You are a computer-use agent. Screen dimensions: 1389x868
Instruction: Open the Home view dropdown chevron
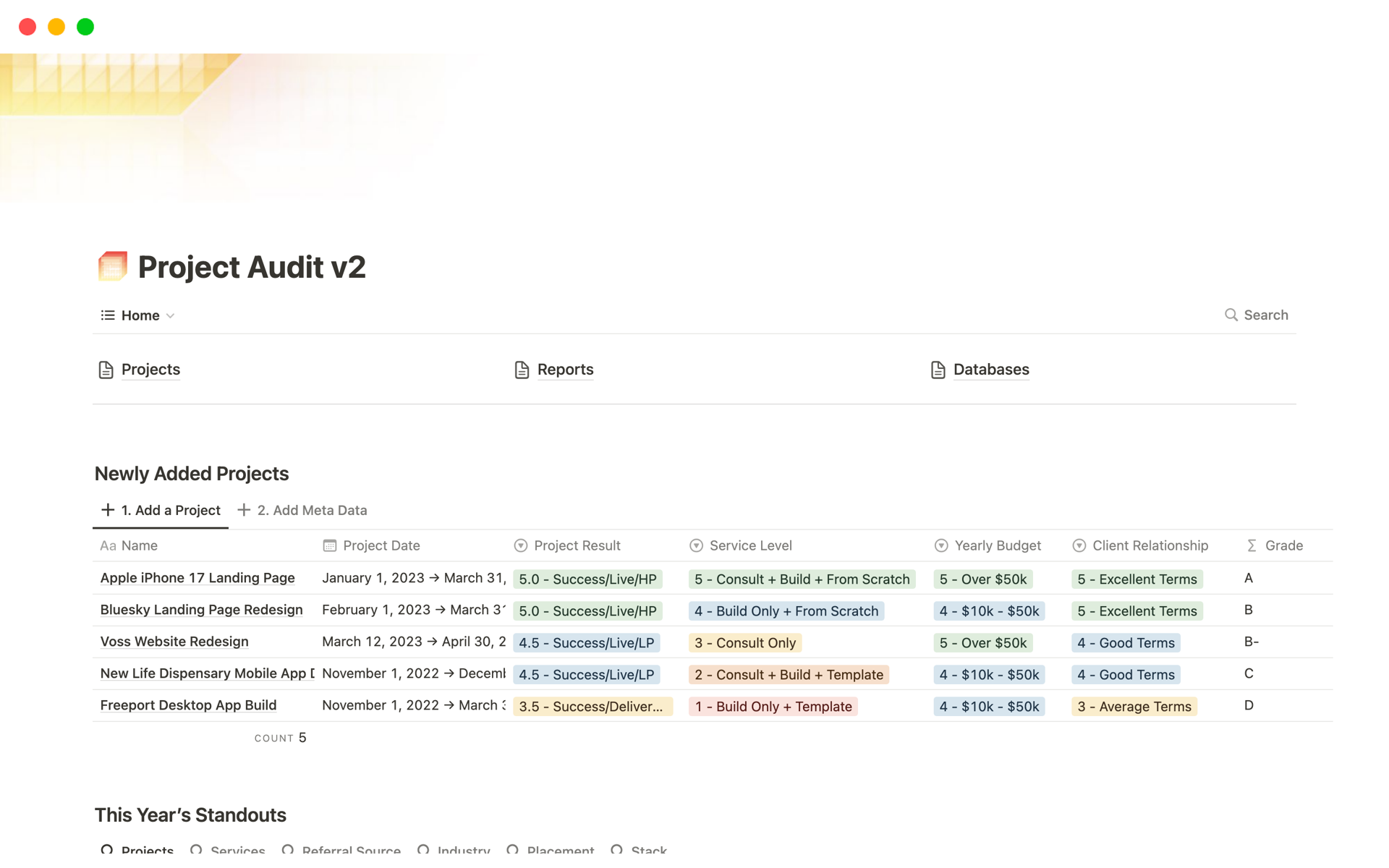(x=171, y=315)
